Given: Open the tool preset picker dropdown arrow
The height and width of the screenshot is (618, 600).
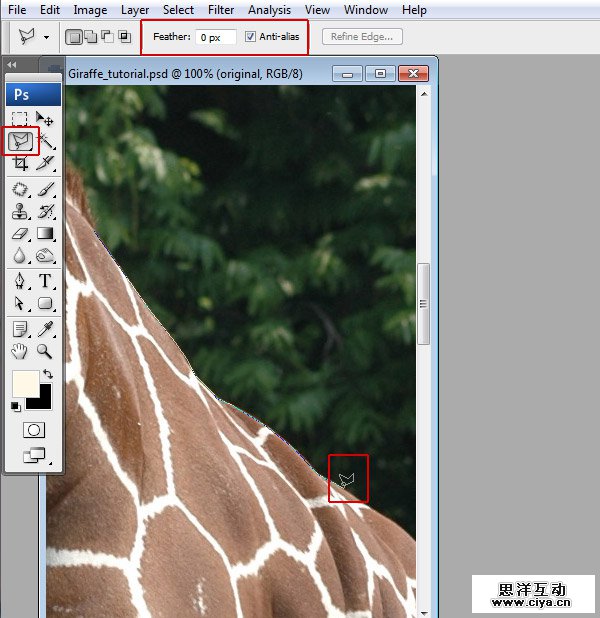Looking at the screenshot, I should 46,37.
